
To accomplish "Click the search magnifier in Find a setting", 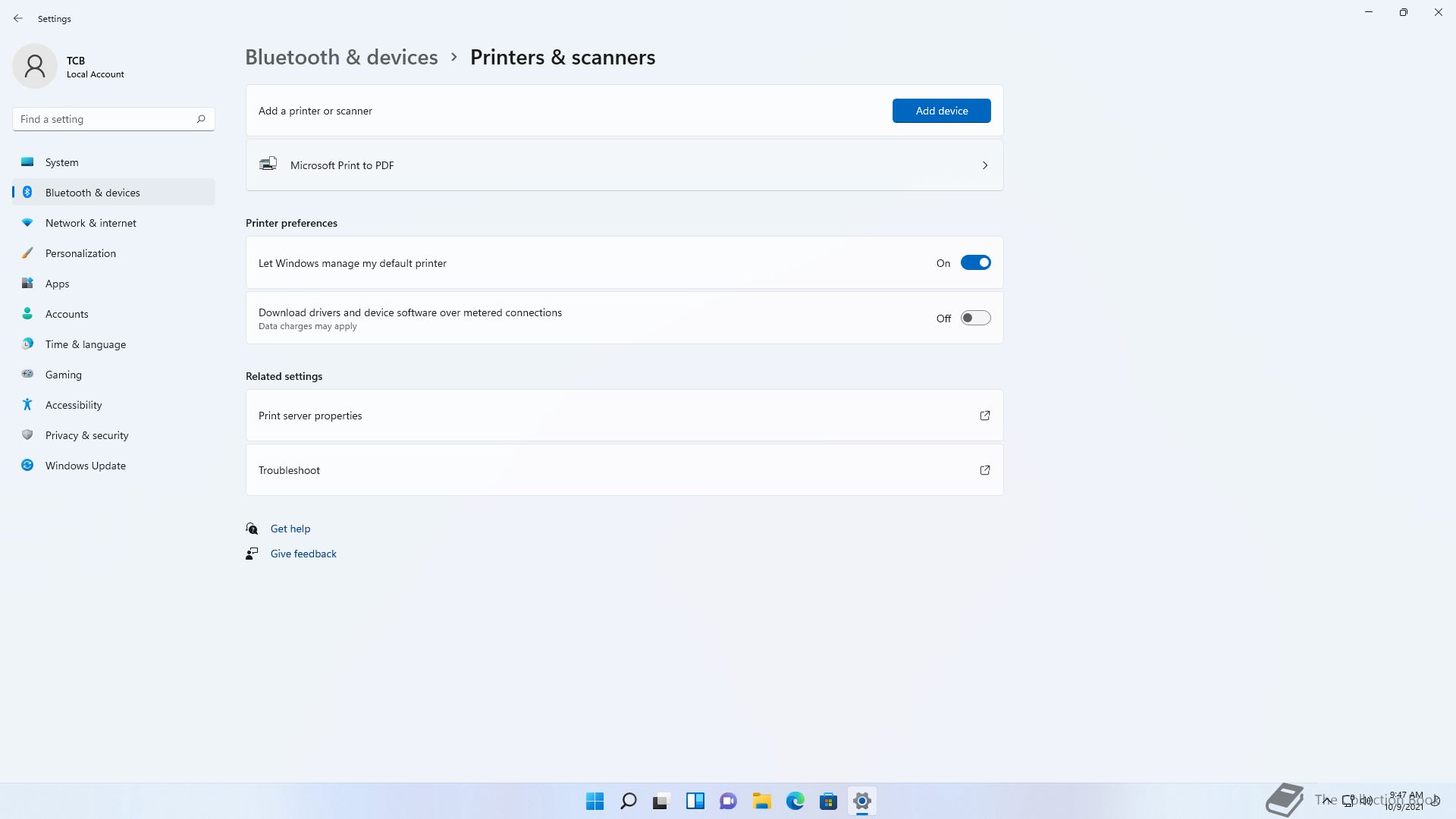I will click(201, 119).
